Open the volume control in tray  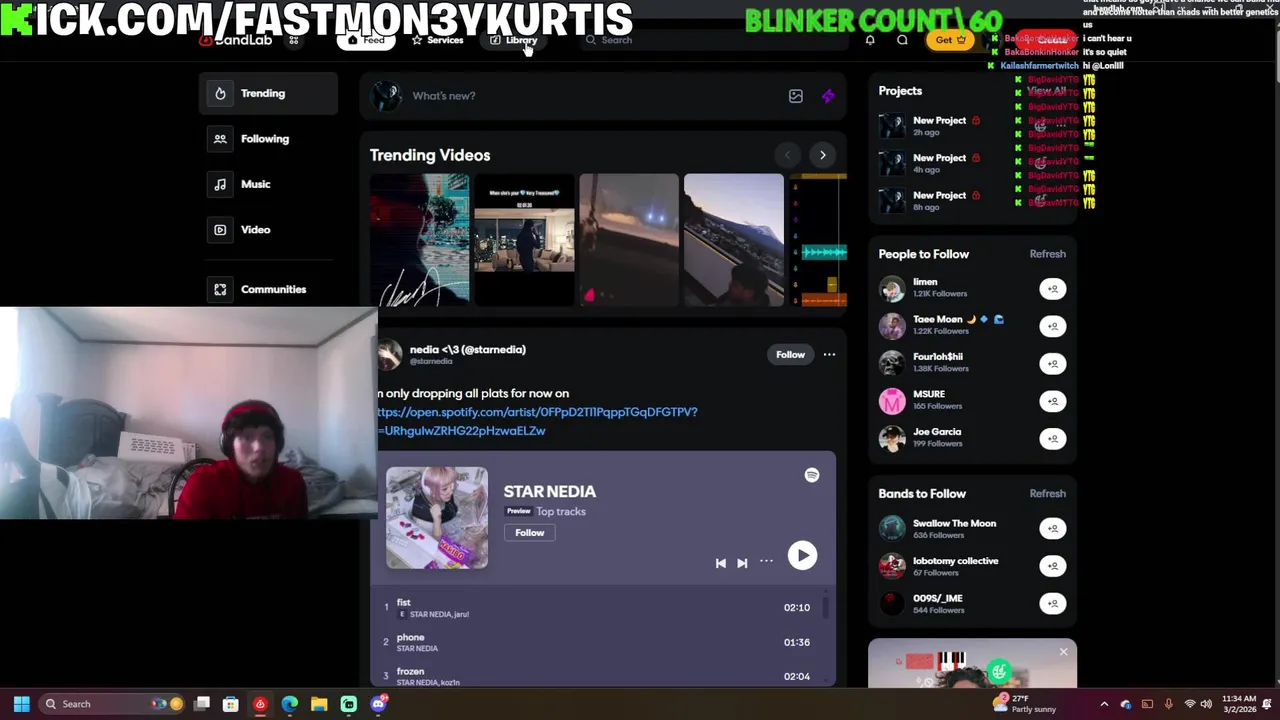[x=1206, y=704]
